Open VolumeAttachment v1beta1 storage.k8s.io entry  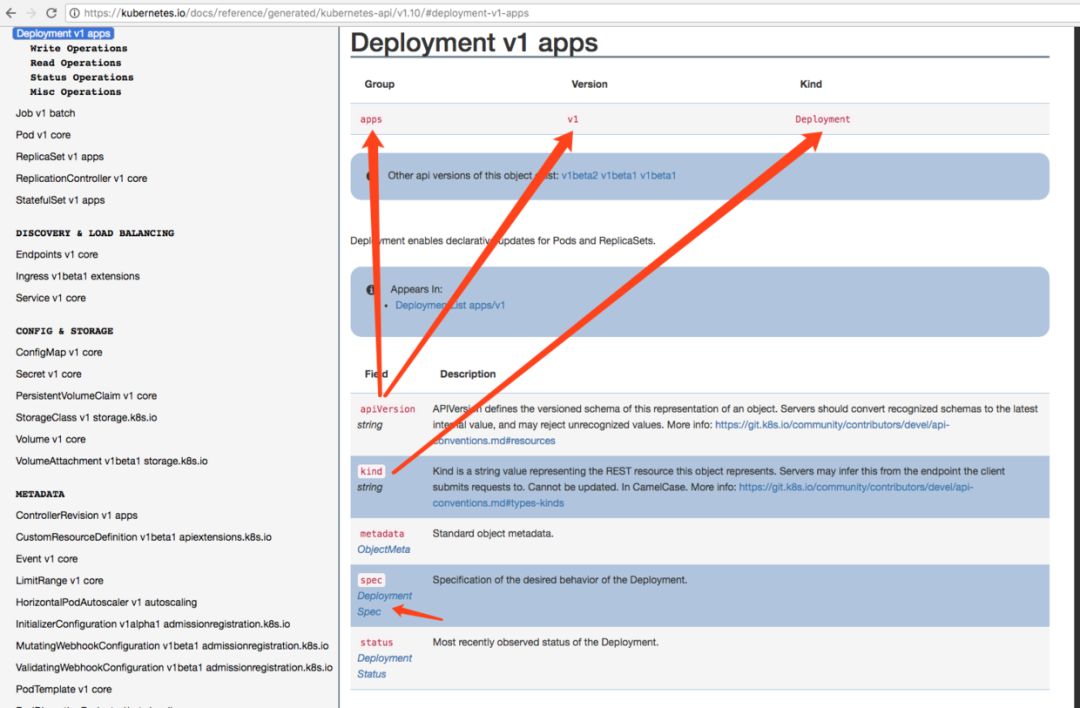(112, 461)
